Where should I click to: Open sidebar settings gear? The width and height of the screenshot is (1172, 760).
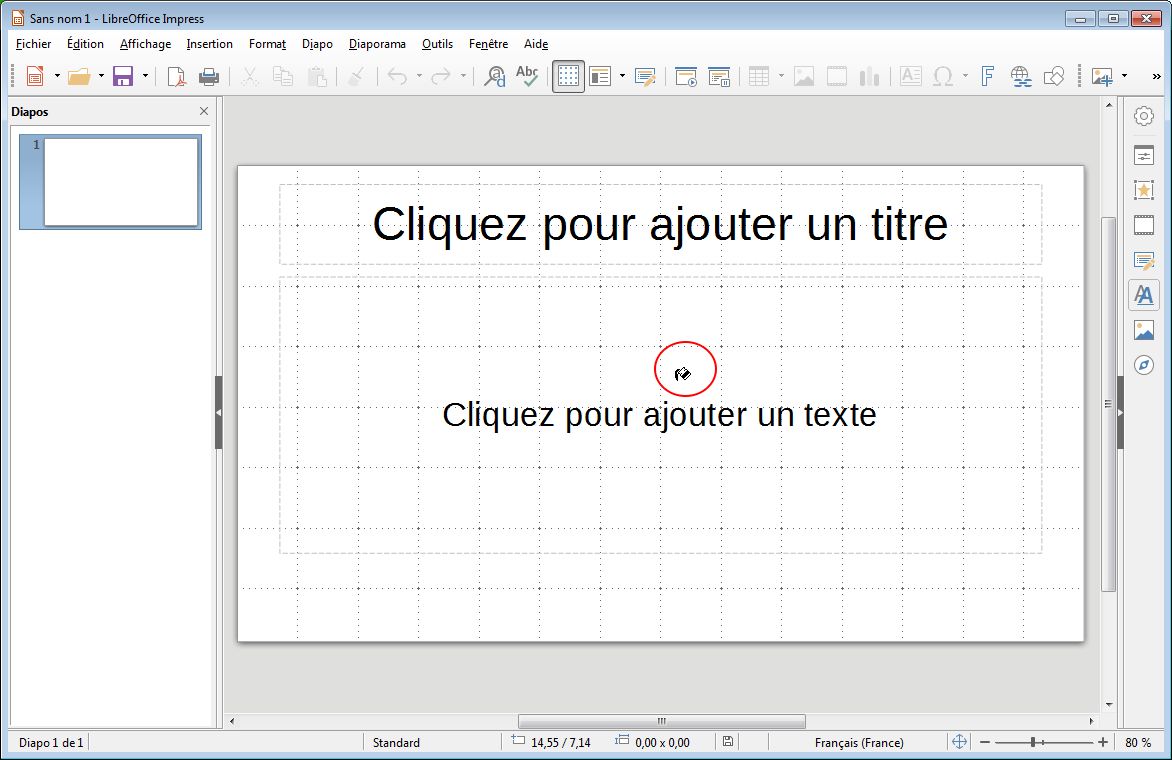pos(1144,116)
